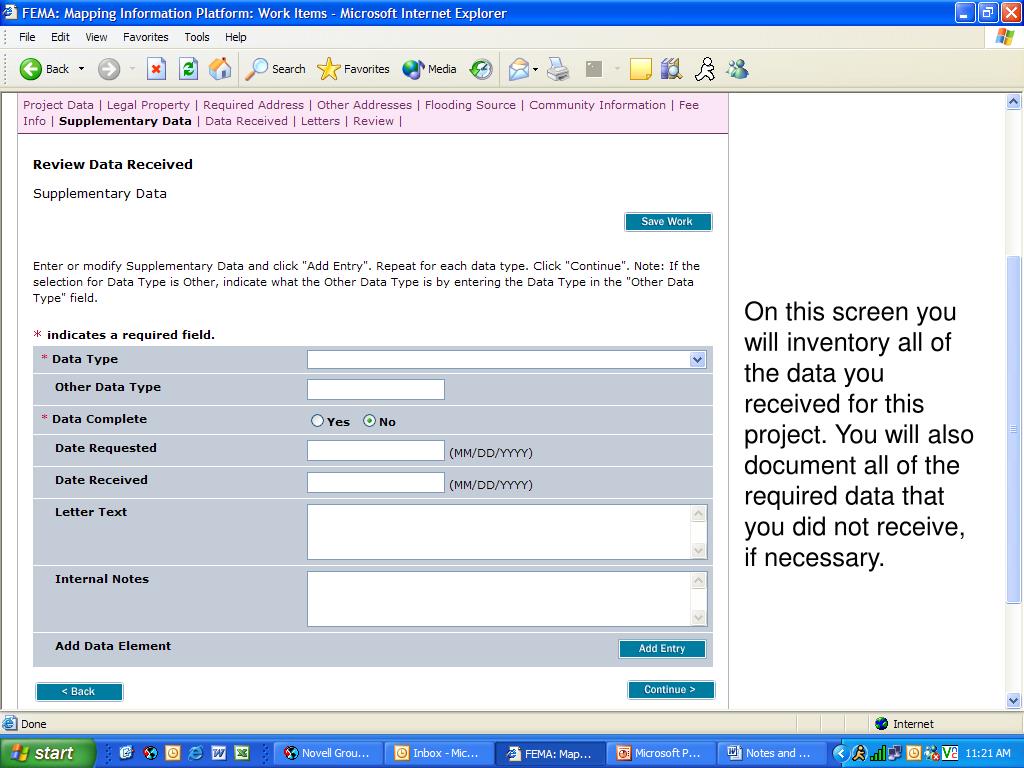Click the Save Work button
This screenshot has height=768, width=1024.
click(x=667, y=221)
